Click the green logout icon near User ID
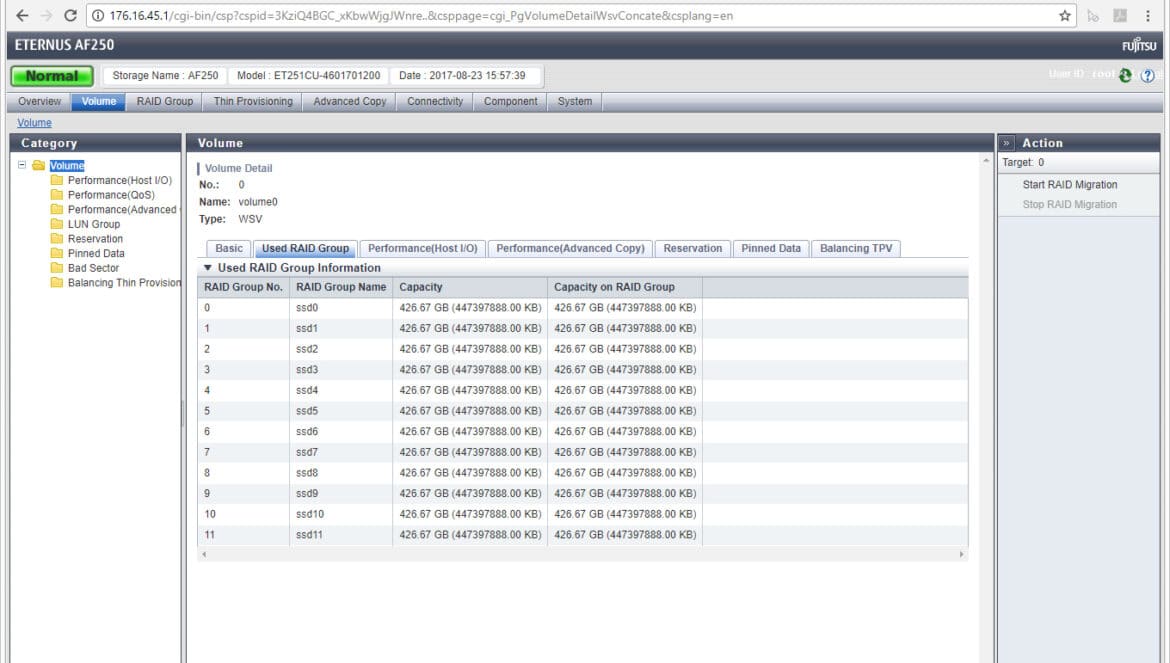Viewport: 1170px width, 663px height. point(1125,75)
